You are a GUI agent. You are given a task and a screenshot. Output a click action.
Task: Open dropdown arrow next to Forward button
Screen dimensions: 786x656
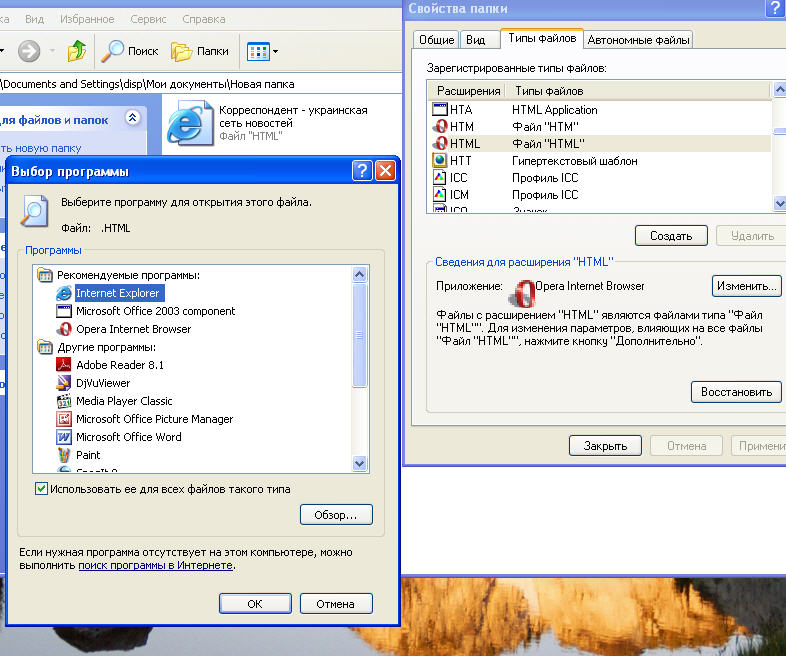[52, 51]
